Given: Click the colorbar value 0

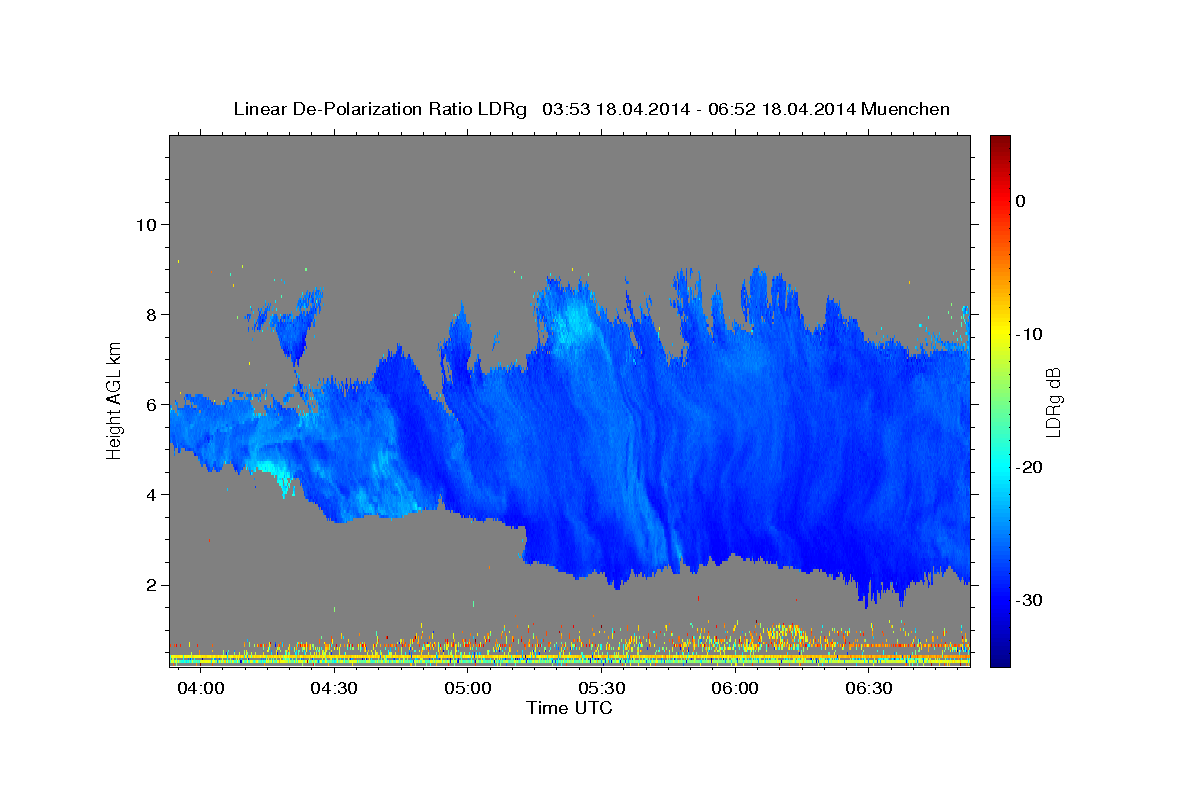Looking at the screenshot, I should point(1020,201).
